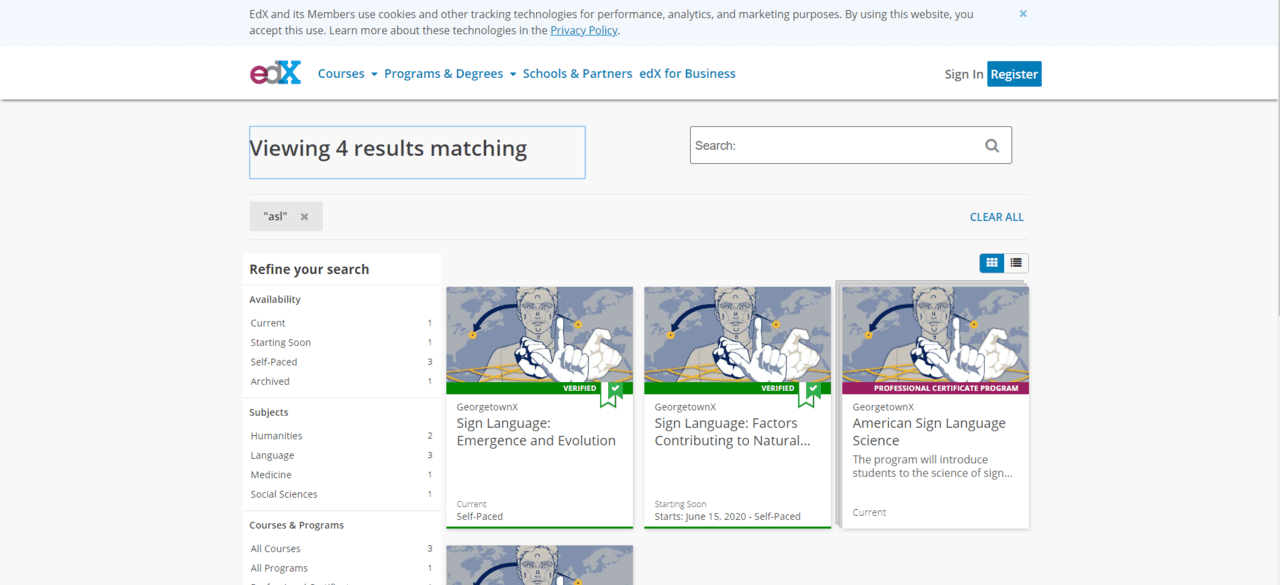Click Sign Language: Emergence and Evolution title
1280x585 pixels.
pos(536,432)
